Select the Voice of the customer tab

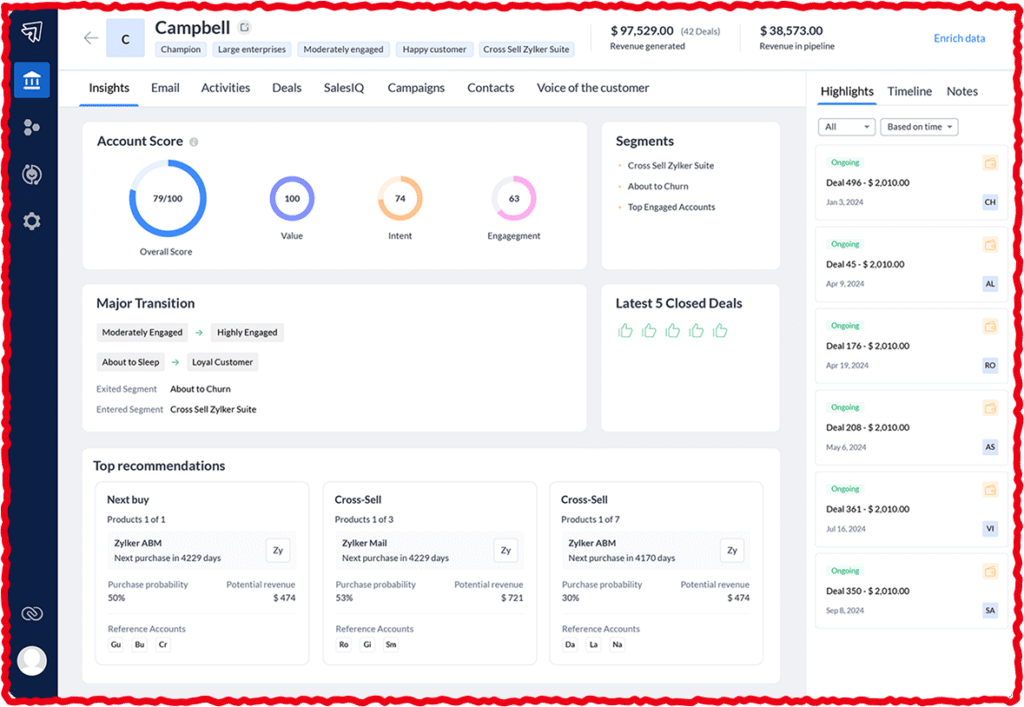(593, 88)
